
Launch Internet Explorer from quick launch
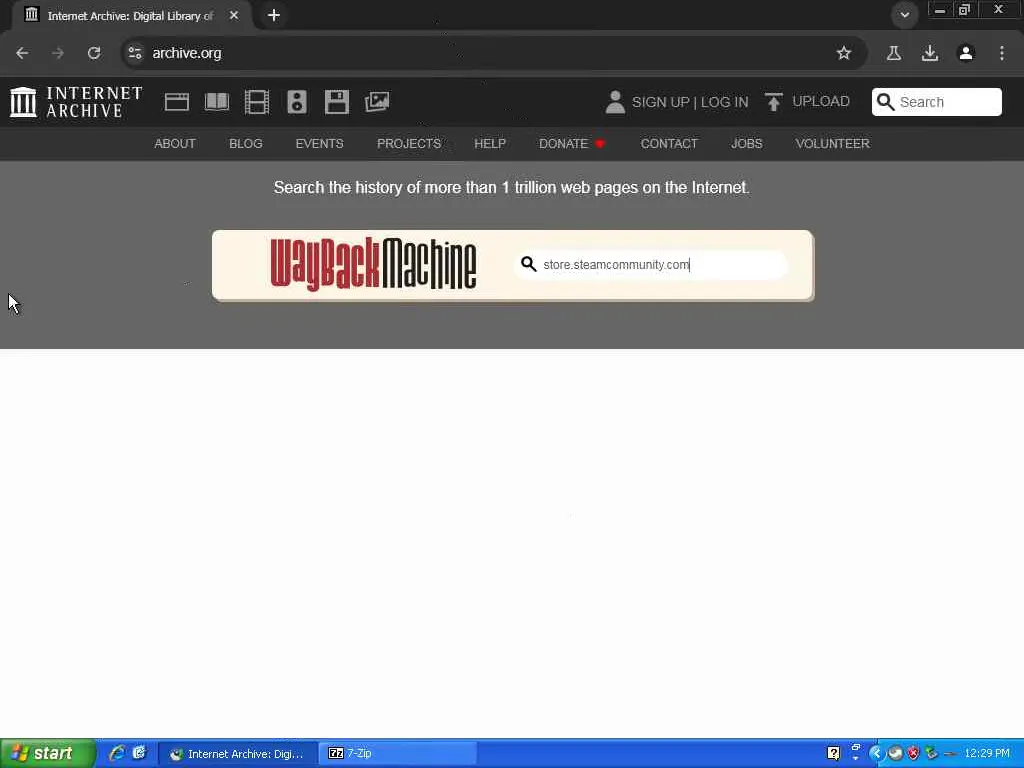117,753
